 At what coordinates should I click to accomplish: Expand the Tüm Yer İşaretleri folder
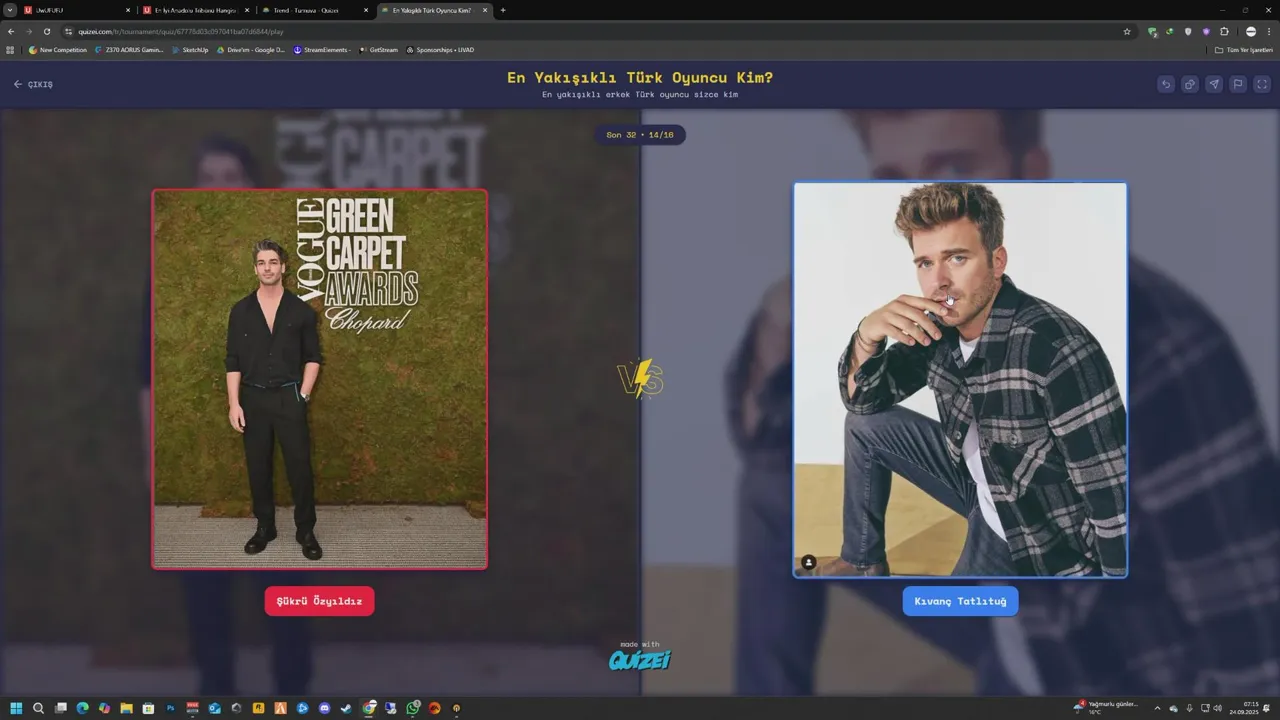(x=1244, y=49)
